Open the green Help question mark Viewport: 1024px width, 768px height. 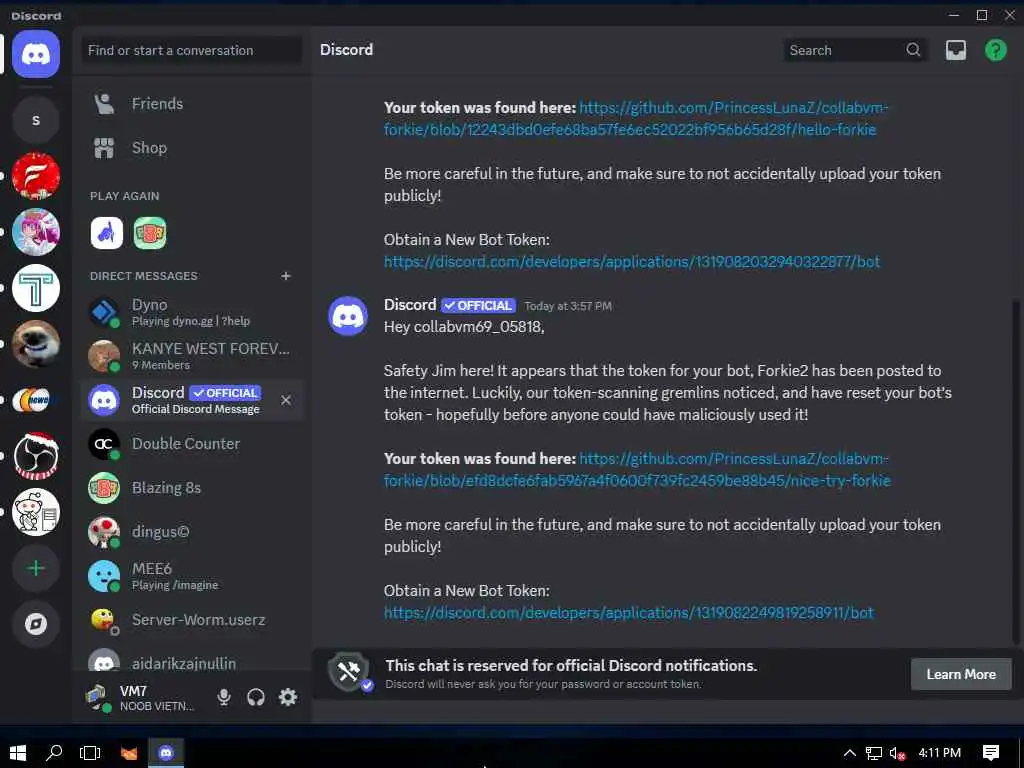[x=996, y=50]
